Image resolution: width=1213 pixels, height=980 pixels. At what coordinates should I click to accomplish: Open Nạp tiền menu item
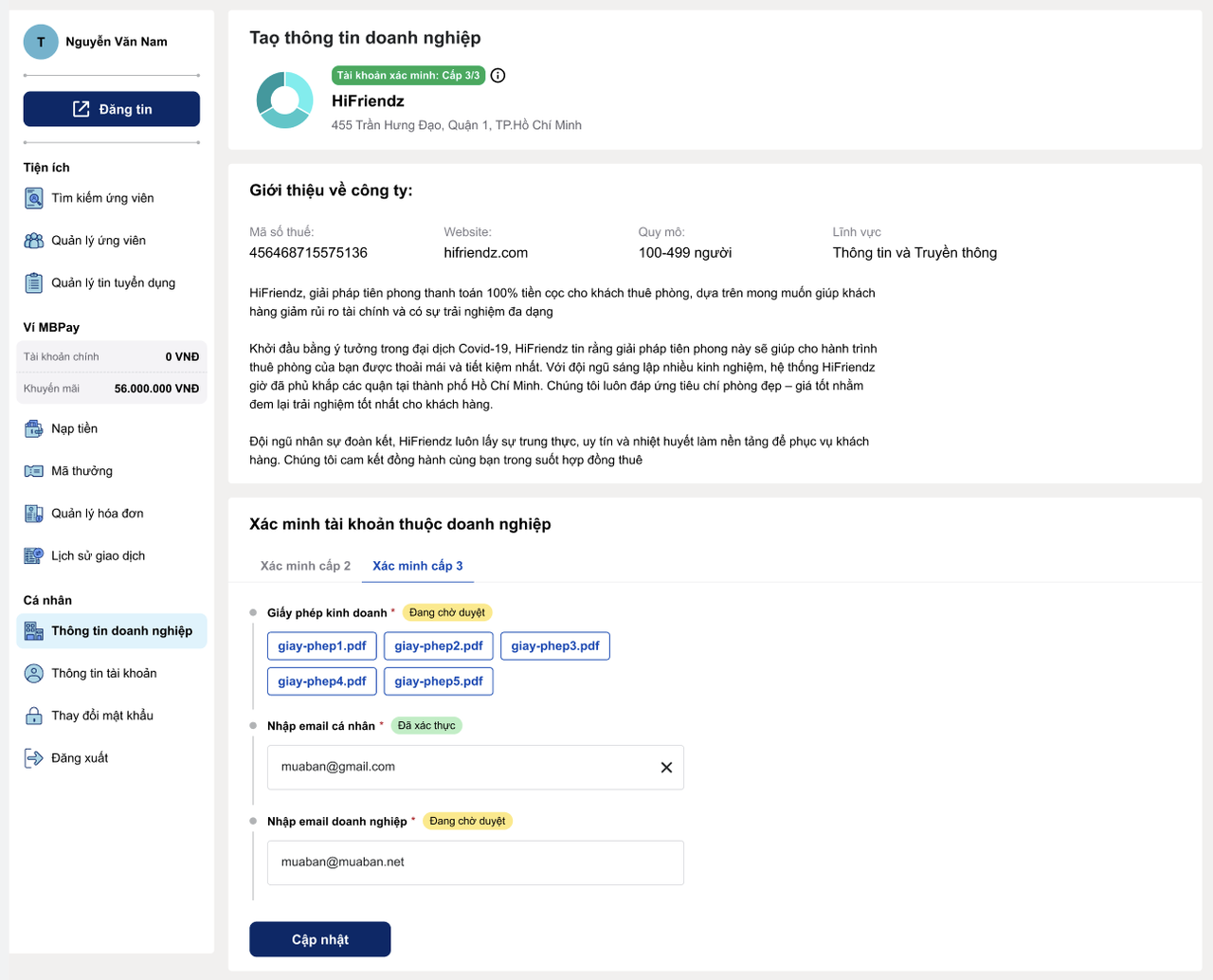tap(112, 429)
